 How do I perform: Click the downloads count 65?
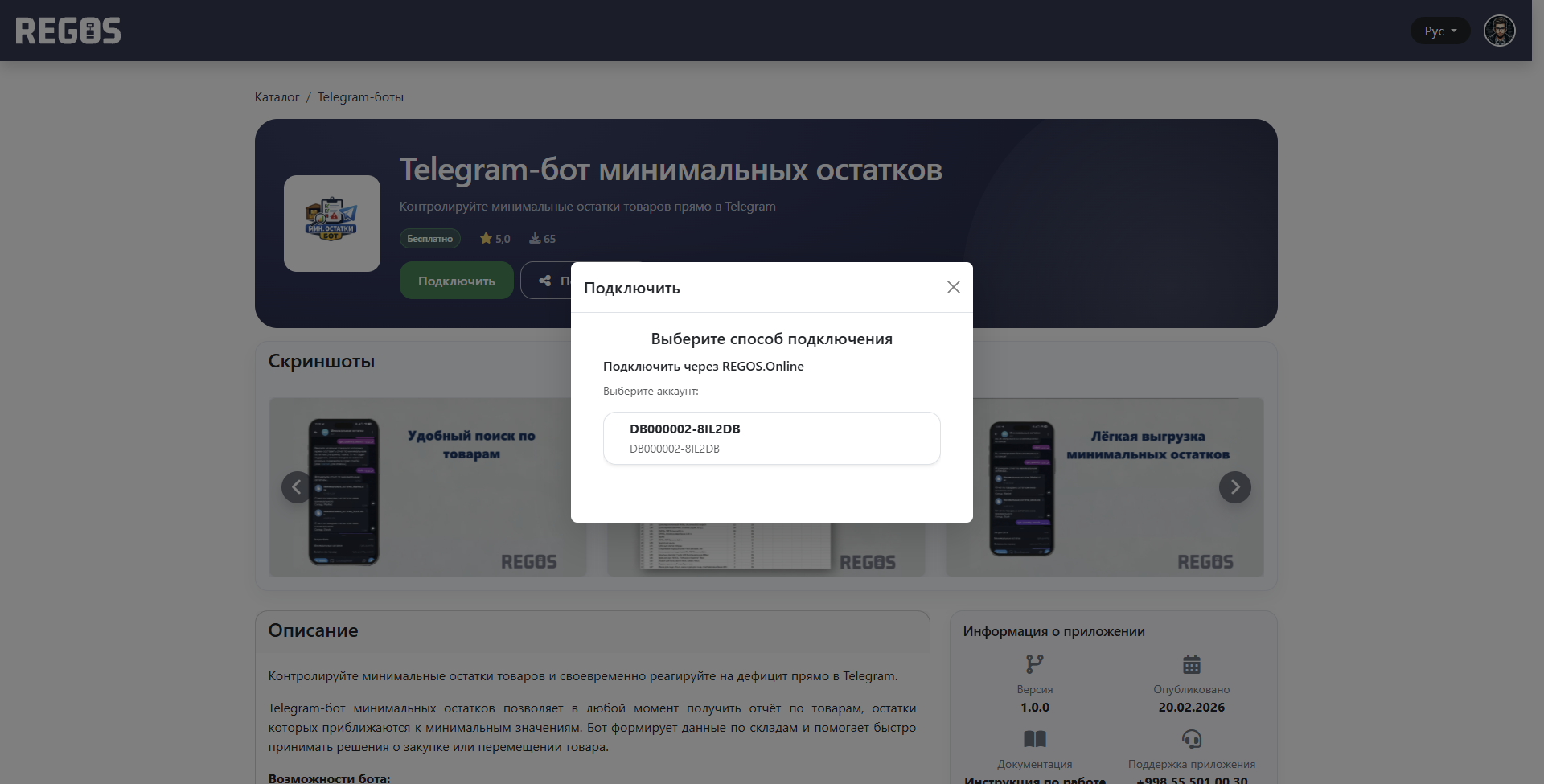(x=543, y=238)
